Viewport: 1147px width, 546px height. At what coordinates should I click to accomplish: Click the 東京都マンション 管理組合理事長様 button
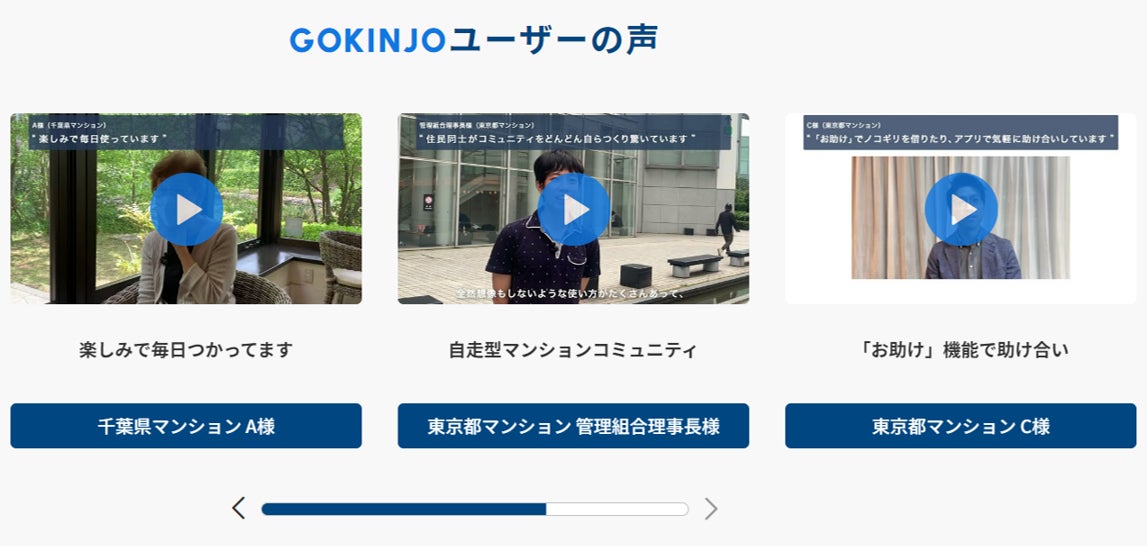(574, 425)
